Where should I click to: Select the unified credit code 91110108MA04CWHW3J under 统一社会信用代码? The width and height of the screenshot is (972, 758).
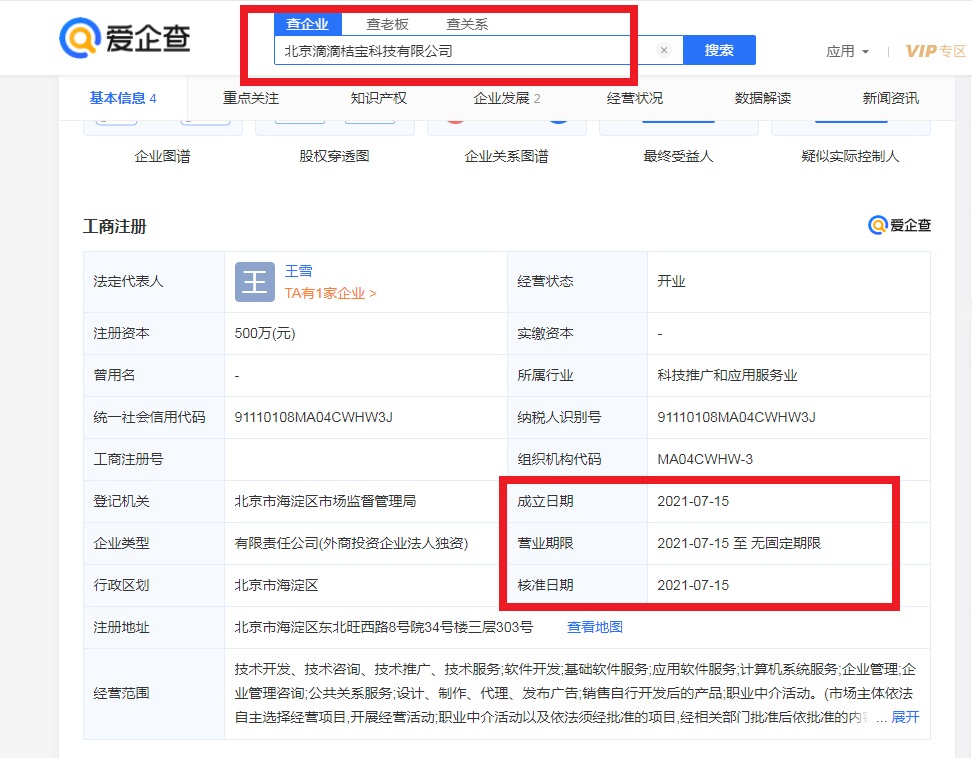point(314,417)
